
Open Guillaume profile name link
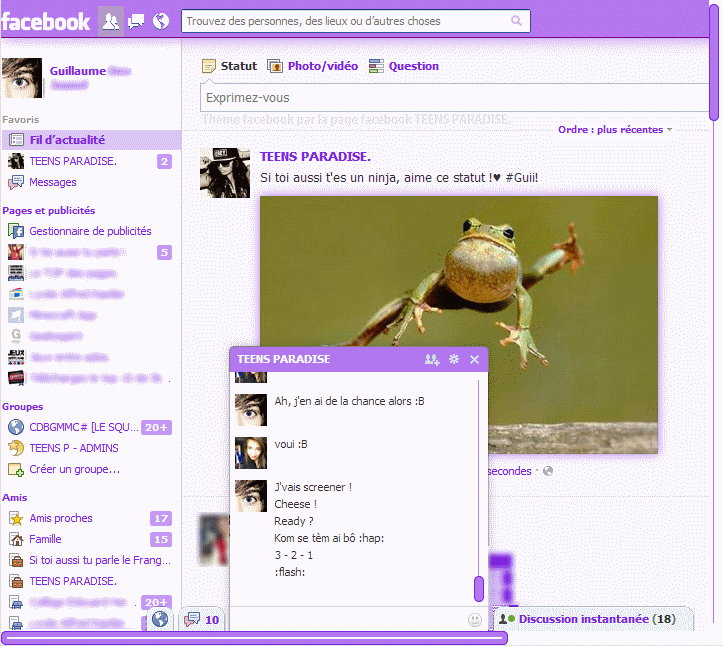coord(77,71)
